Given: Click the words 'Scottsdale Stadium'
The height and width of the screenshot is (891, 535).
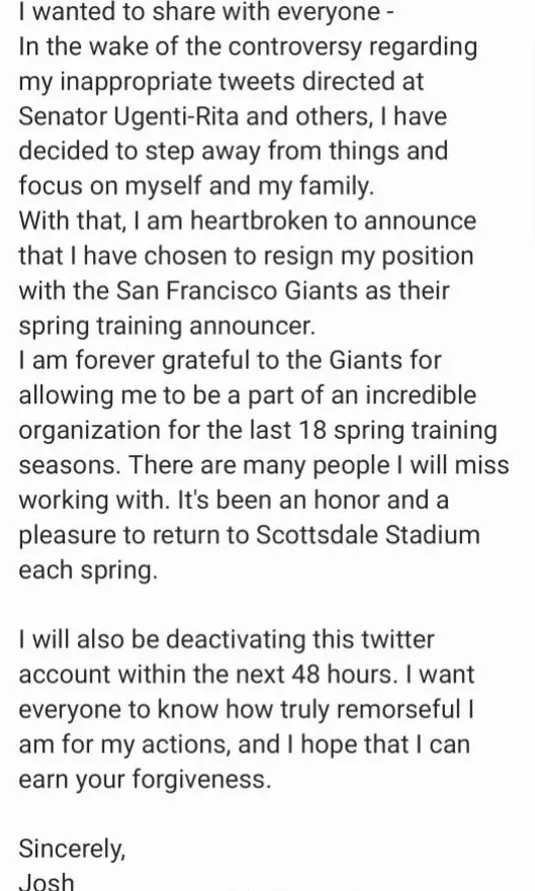Looking at the screenshot, I should [x=367, y=535].
